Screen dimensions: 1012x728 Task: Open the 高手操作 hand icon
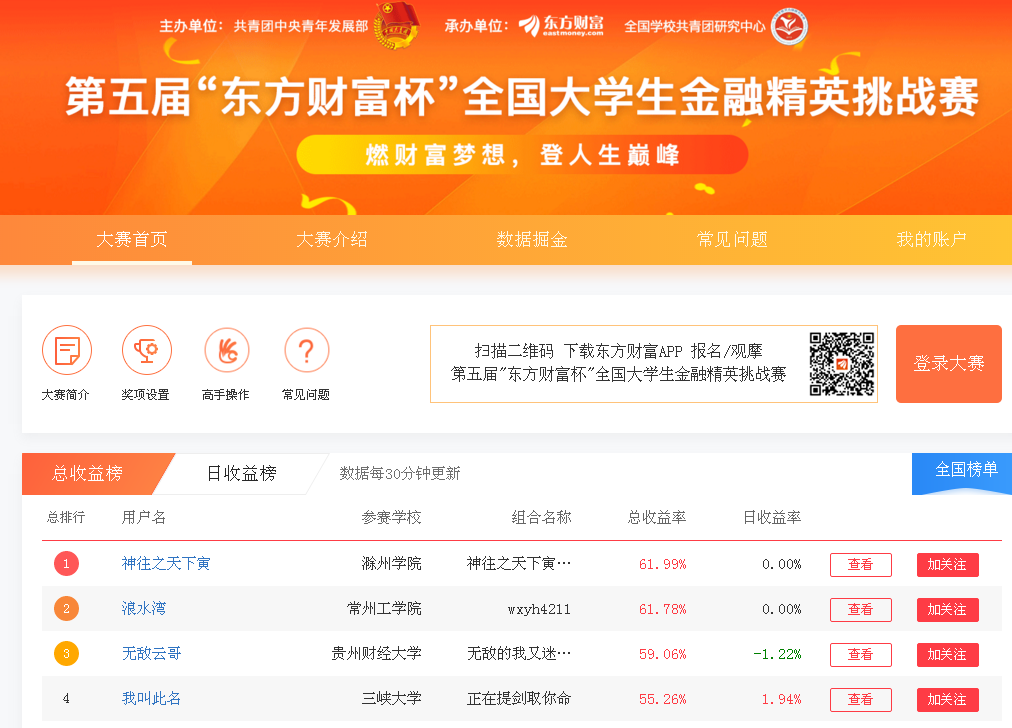pyautogui.click(x=226, y=351)
